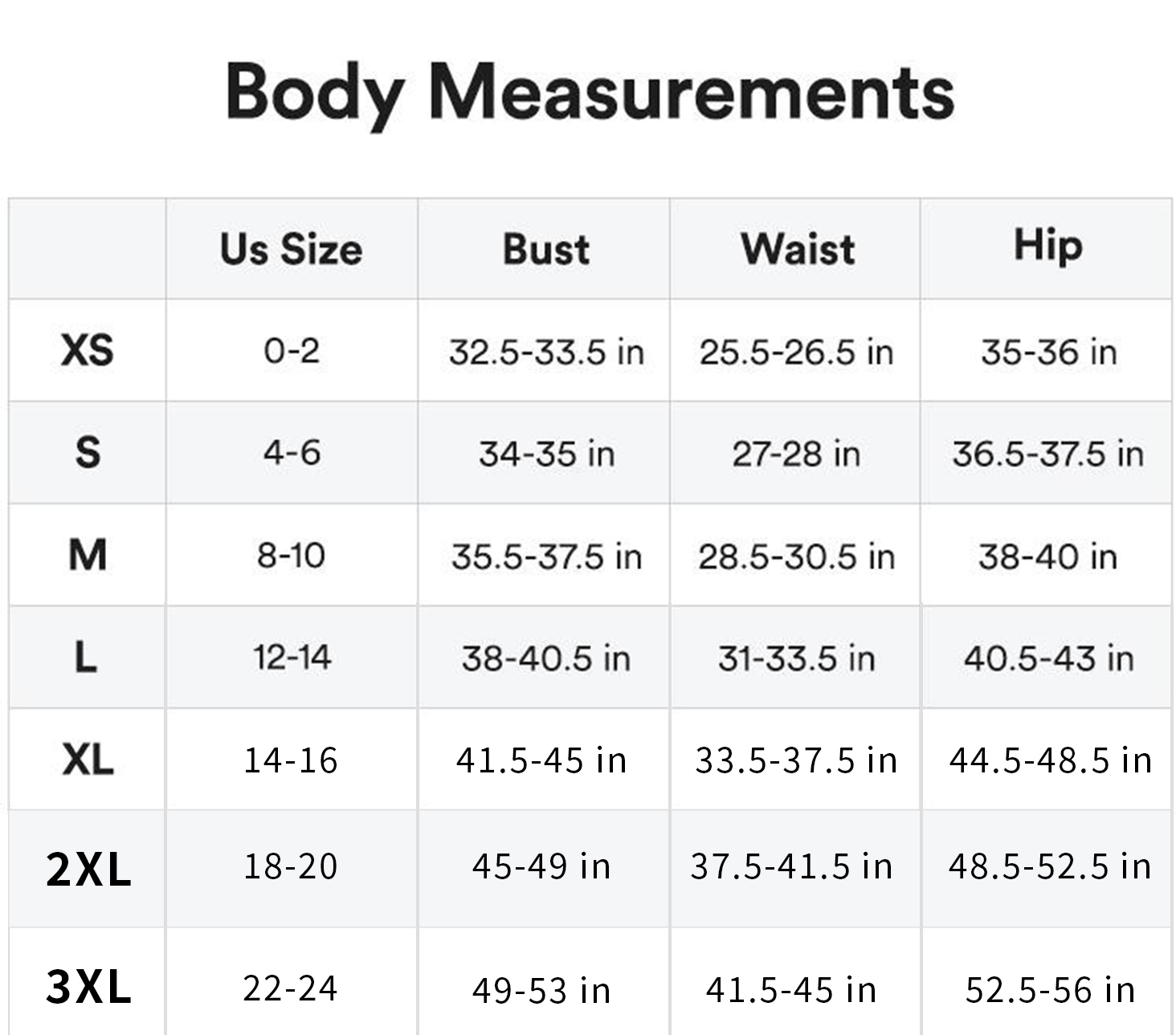
Task: Select the Bust column header
Action: [x=546, y=249]
